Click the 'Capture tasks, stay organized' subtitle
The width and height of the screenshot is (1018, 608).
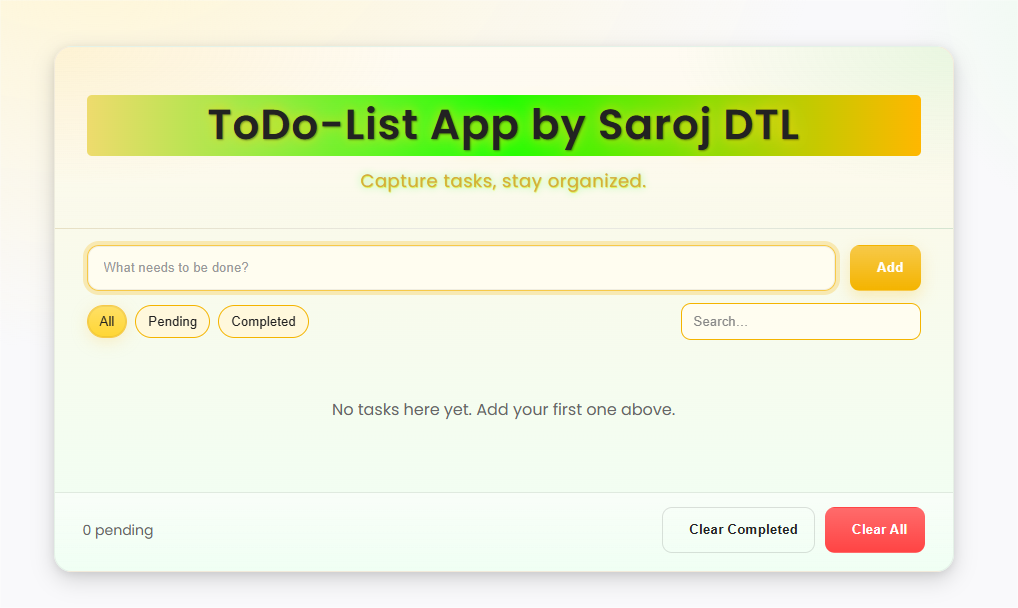click(503, 181)
